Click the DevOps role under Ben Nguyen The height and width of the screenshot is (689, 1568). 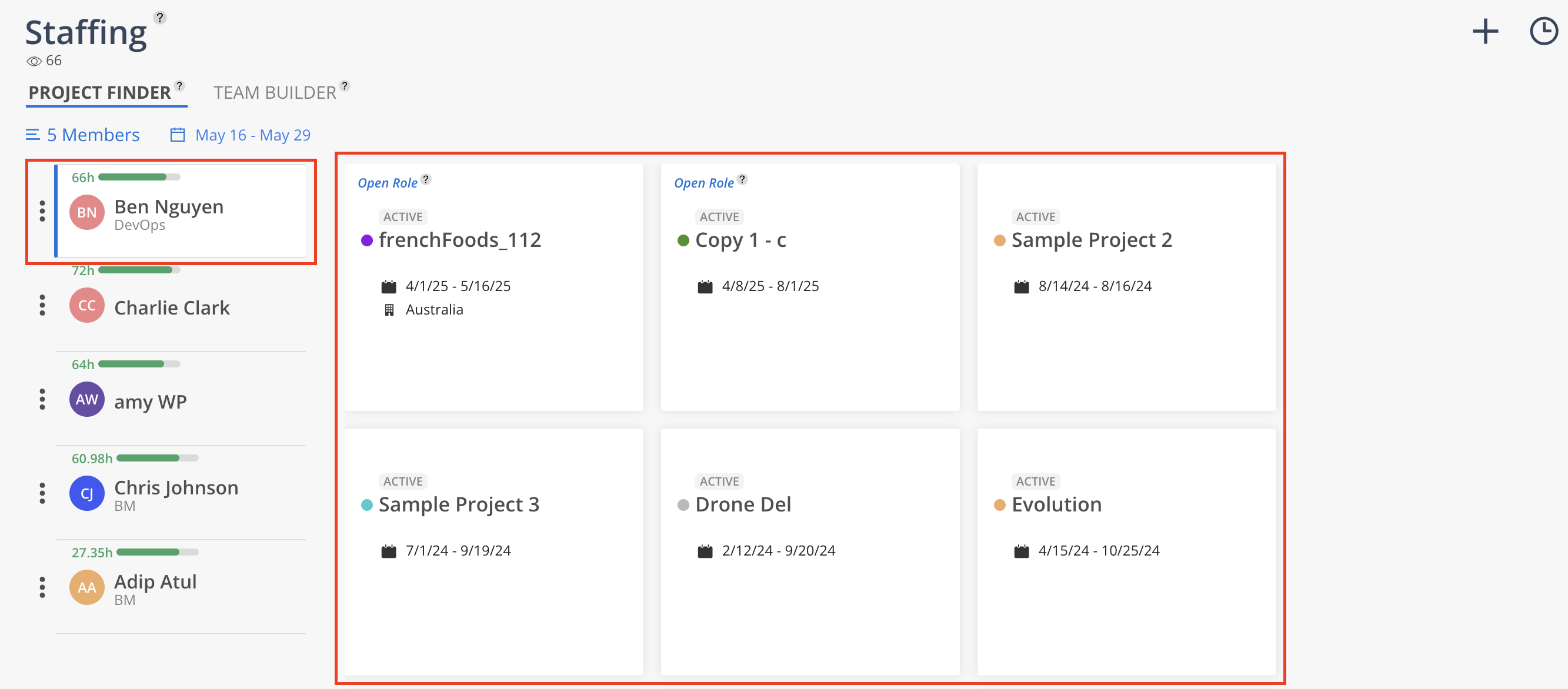tap(139, 225)
